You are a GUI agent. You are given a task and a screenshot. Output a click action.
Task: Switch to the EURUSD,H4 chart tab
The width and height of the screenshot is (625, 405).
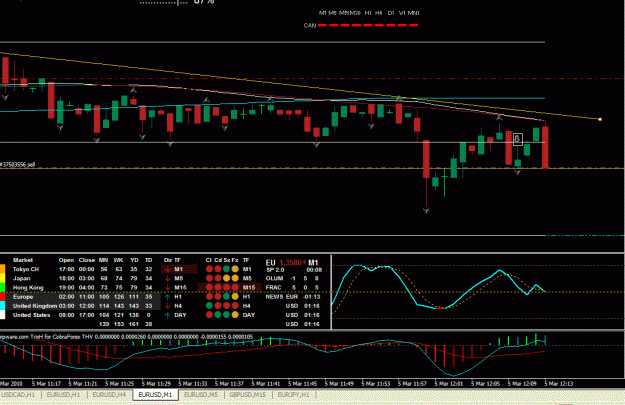click(109, 395)
